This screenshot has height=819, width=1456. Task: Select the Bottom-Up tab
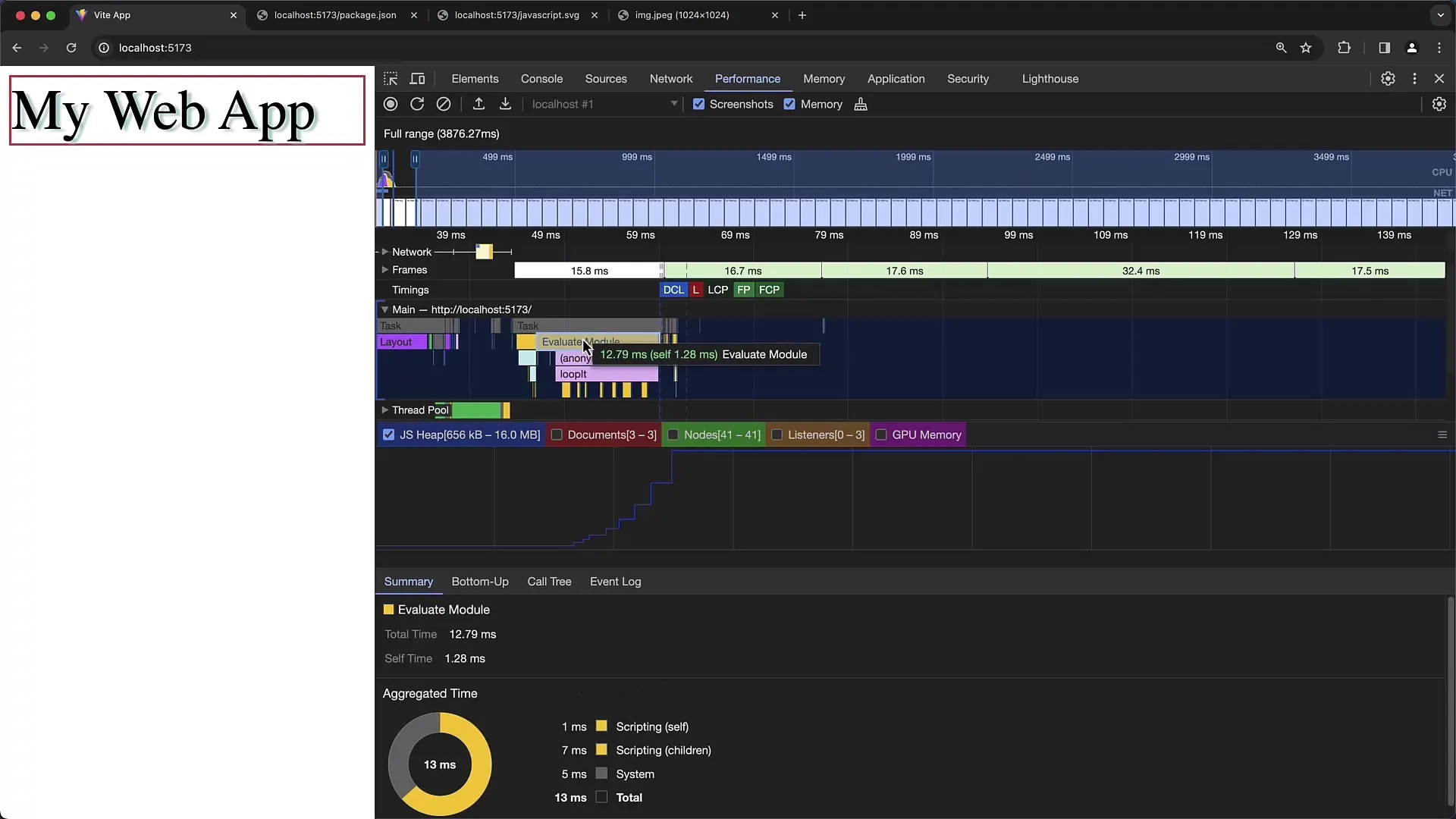coord(480,581)
